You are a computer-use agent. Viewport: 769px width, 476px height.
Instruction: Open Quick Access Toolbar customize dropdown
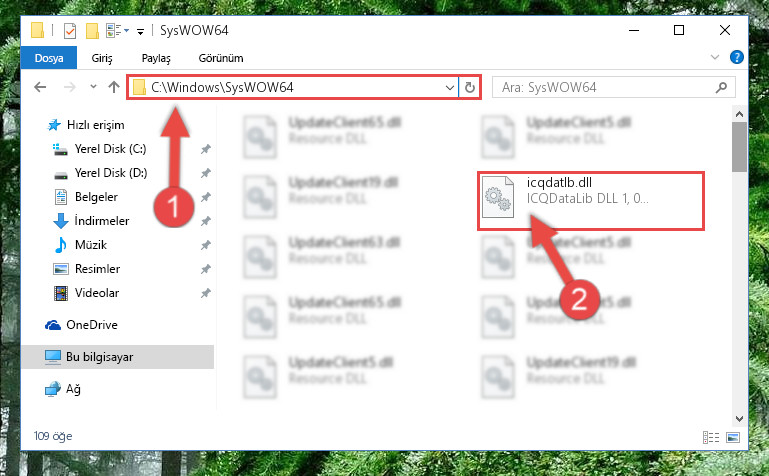pos(140,32)
